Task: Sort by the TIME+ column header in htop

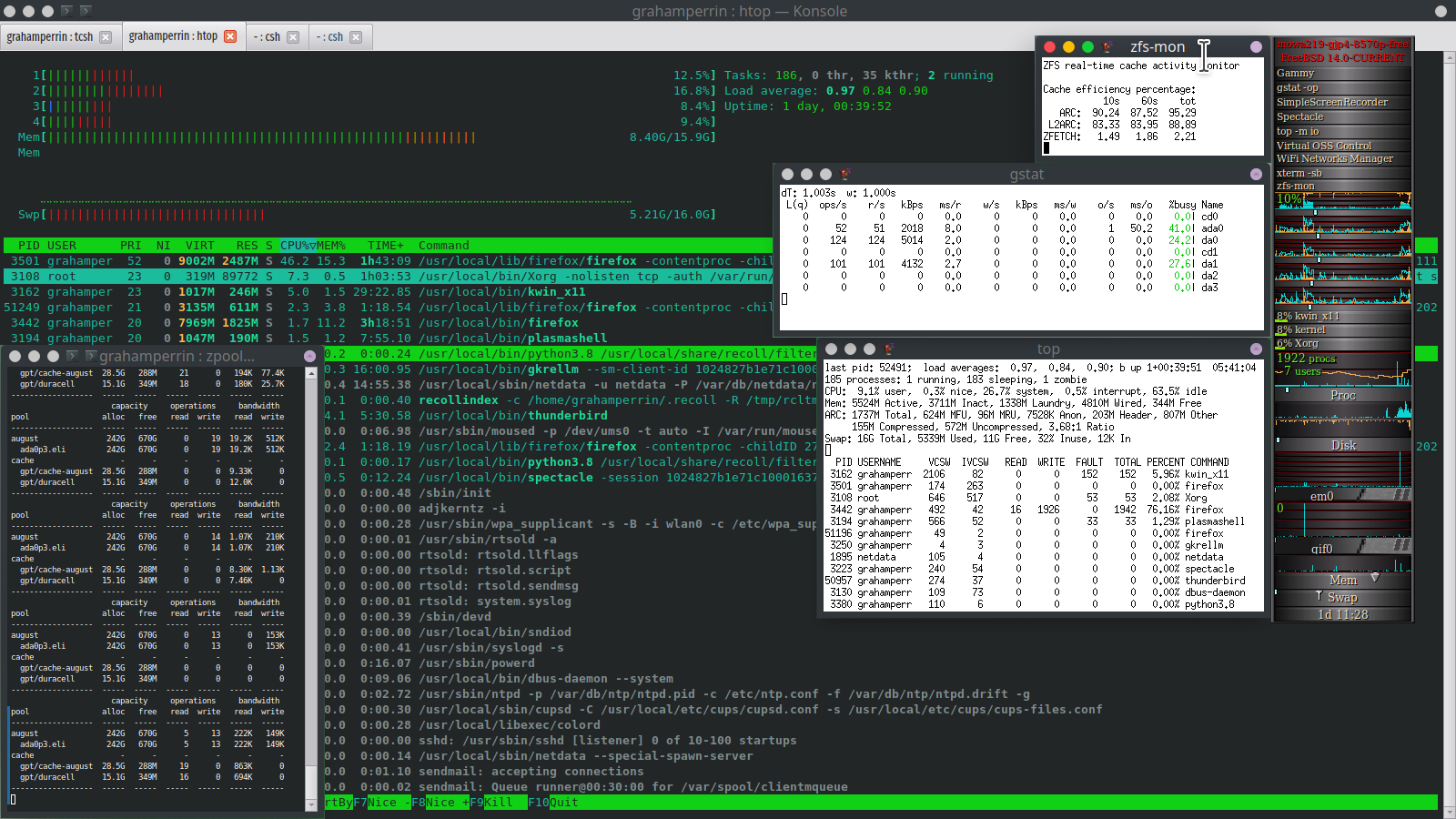Action: pos(385,246)
